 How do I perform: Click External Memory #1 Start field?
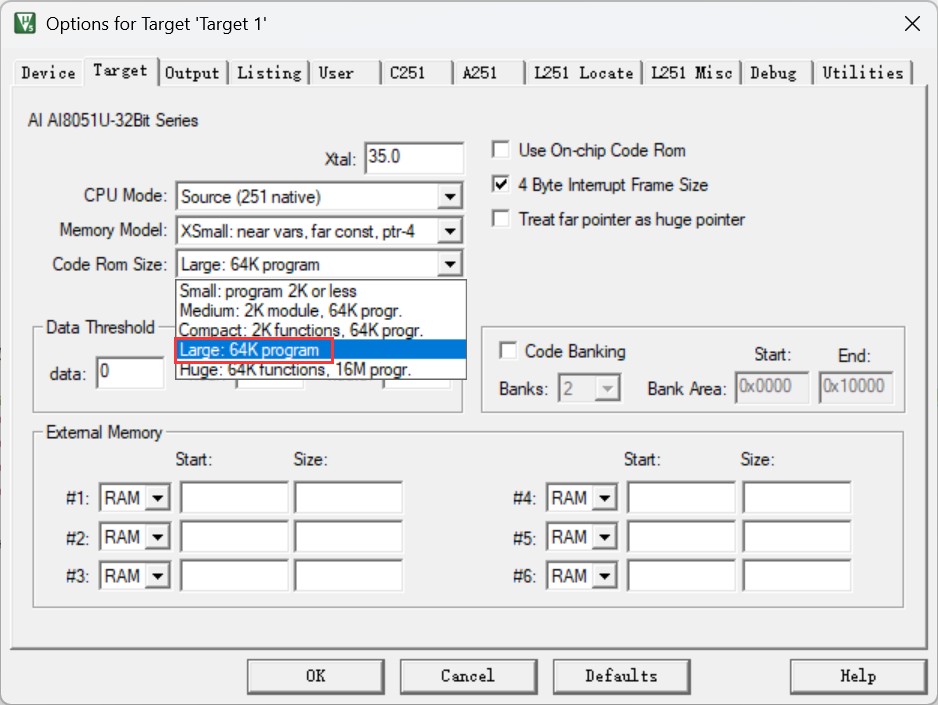[x=234, y=498]
